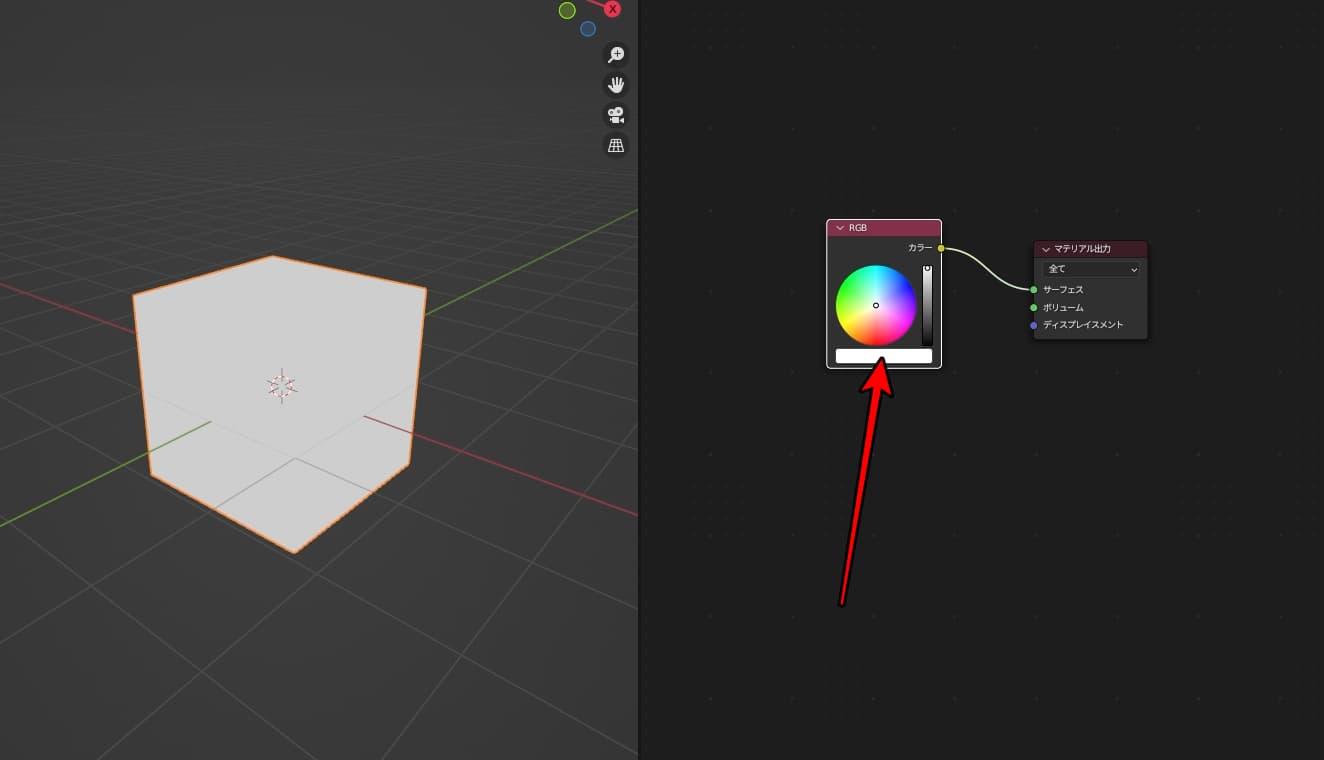The width and height of the screenshot is (1324, 760).
Task: Open the 全て target dropdown
Action: (x=1092, y=269)
